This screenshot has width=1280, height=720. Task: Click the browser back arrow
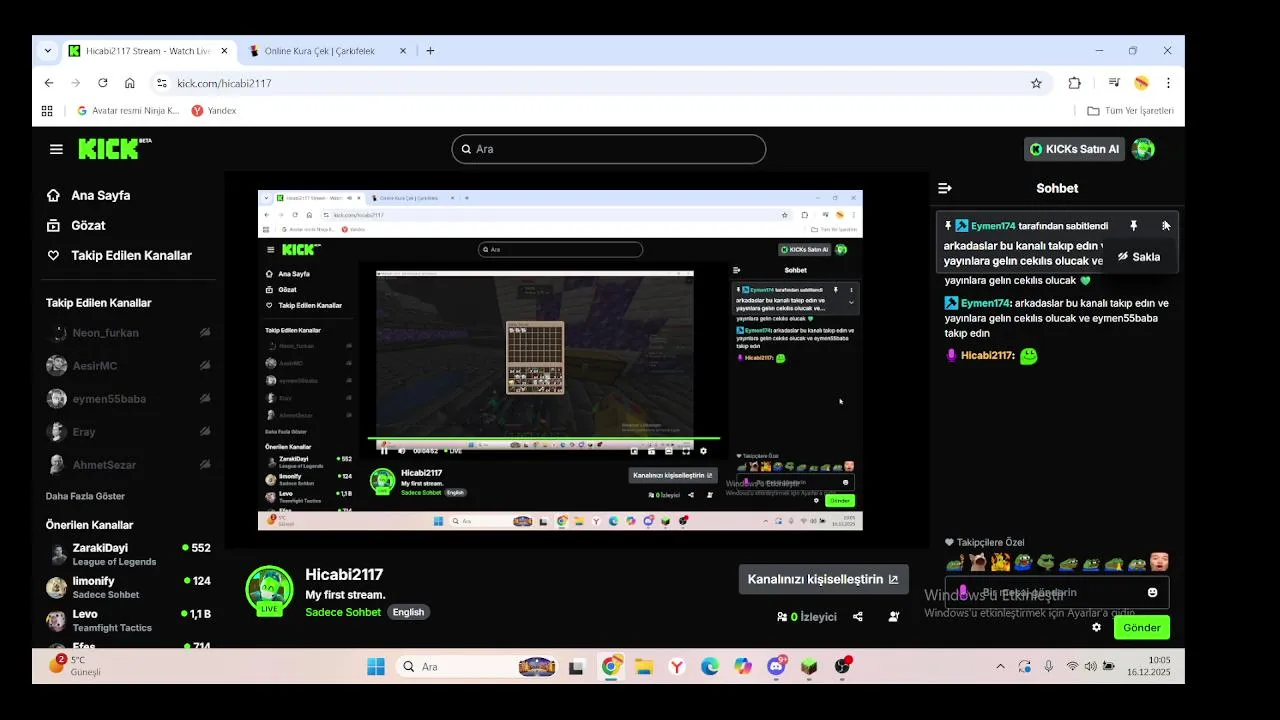pos(49,83)
